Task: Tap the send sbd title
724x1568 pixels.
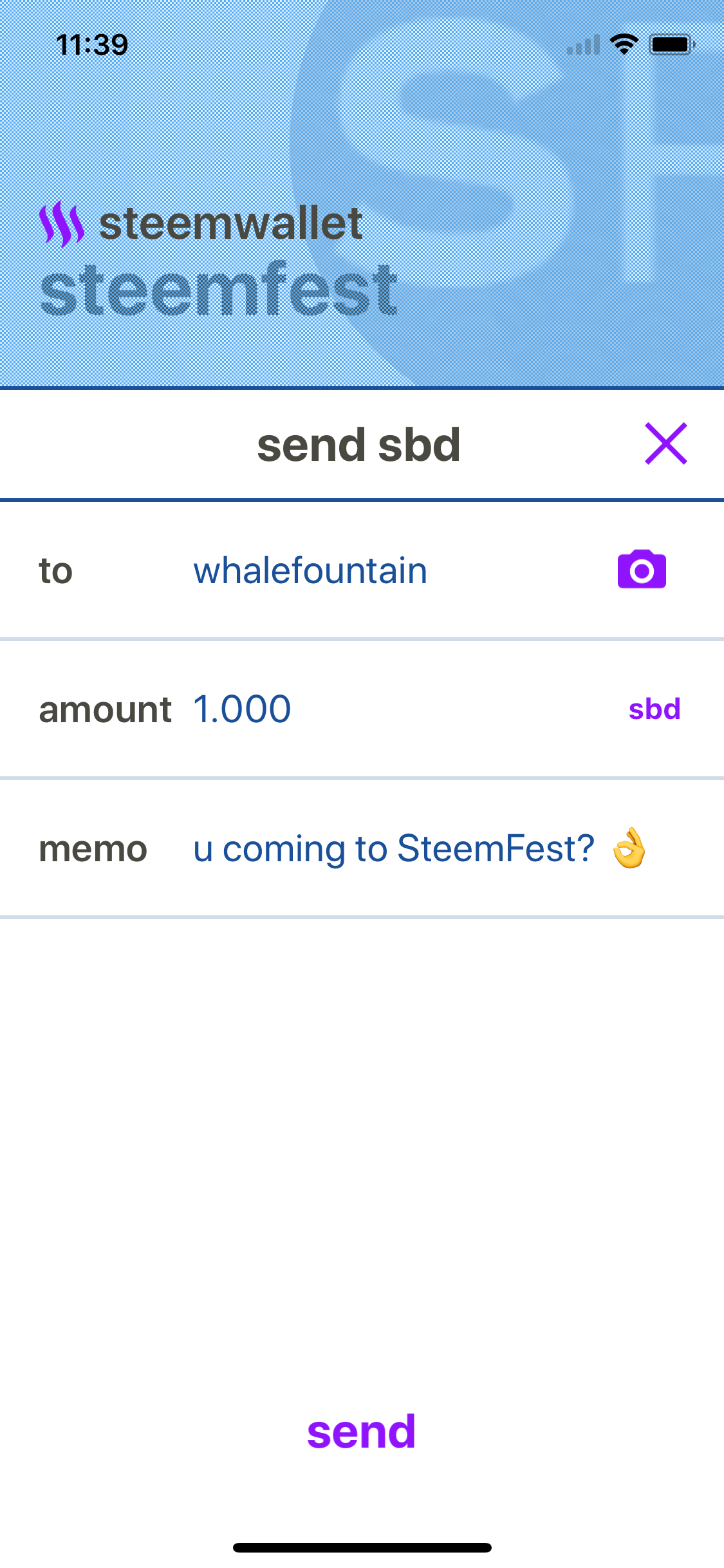Action: [358, 445]
